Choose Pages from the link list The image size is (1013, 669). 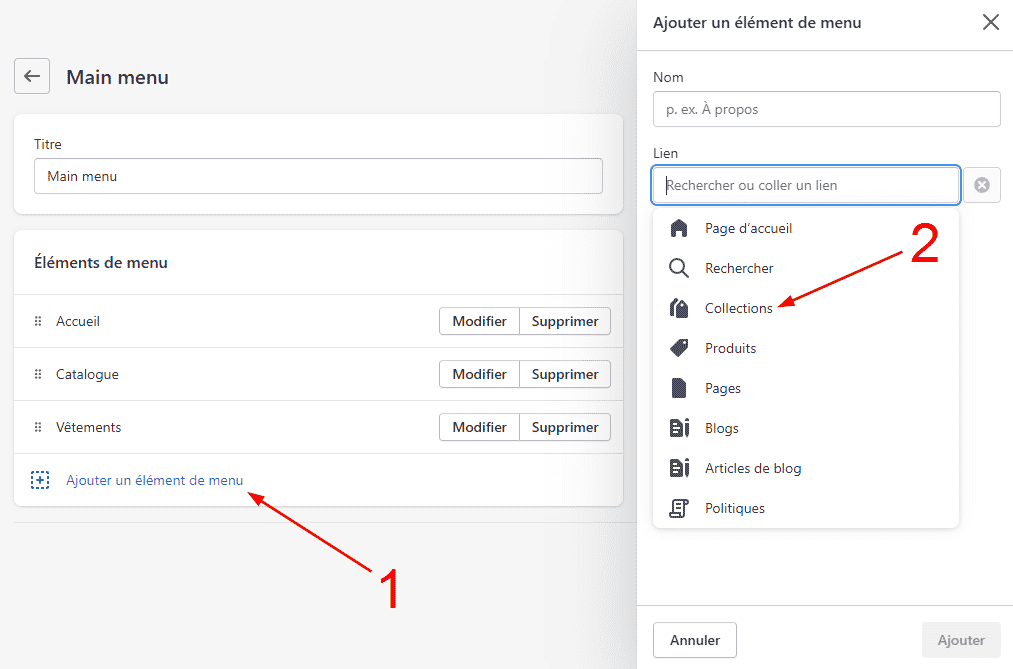[722, 388]
